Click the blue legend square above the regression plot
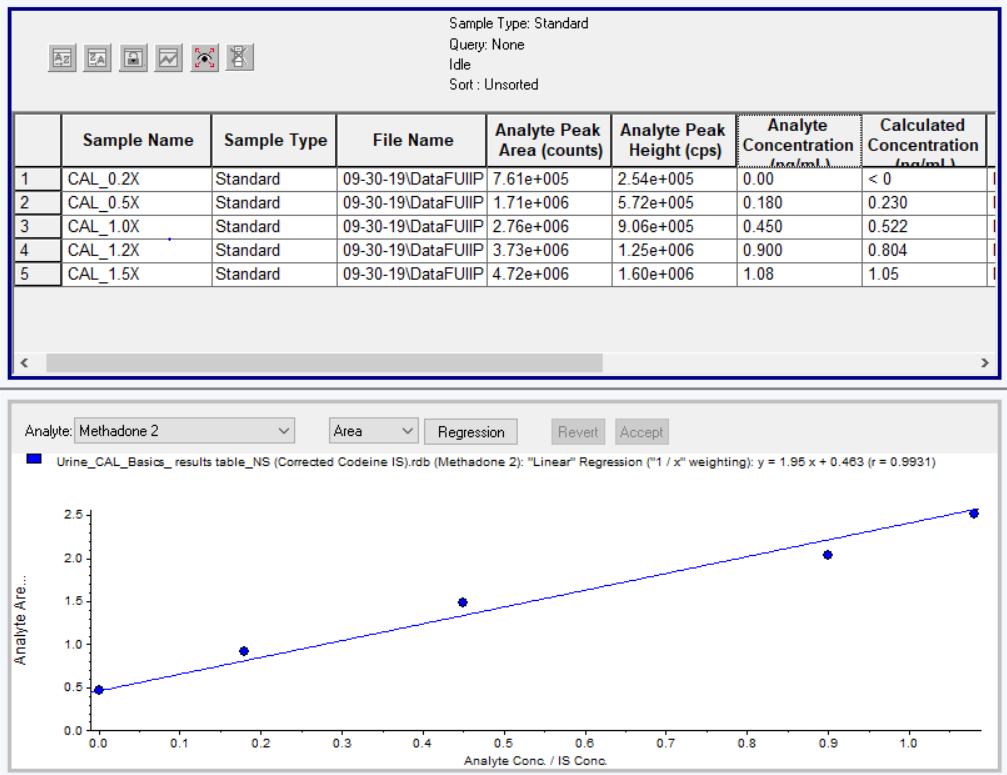Screen dimensions: 1007x775 34,460
